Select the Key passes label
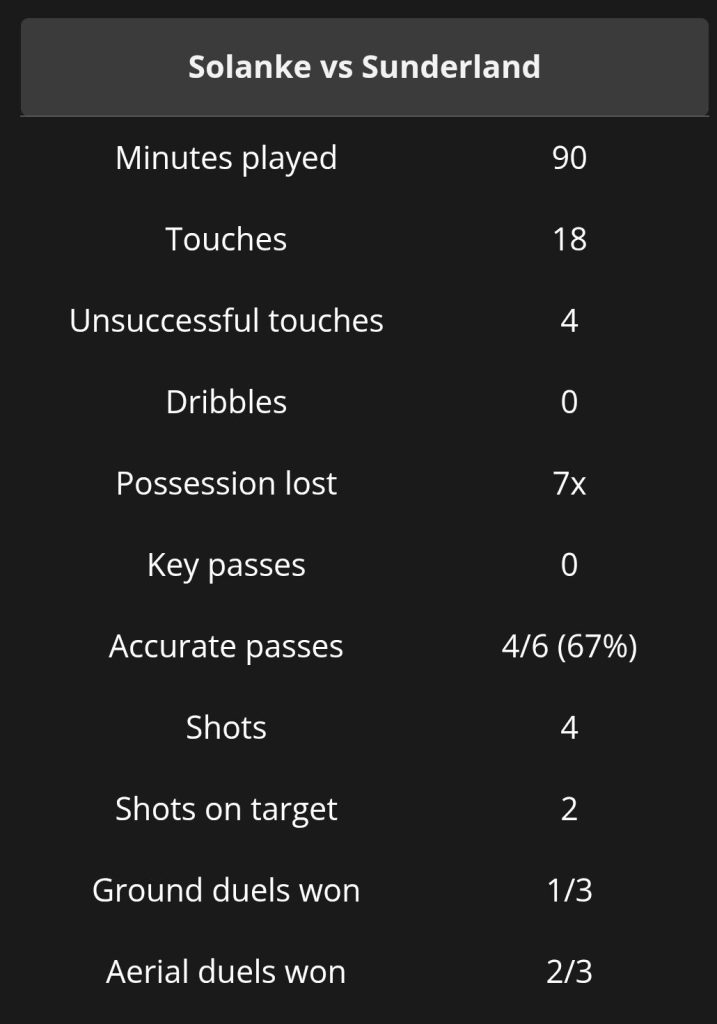 (226, 565)
